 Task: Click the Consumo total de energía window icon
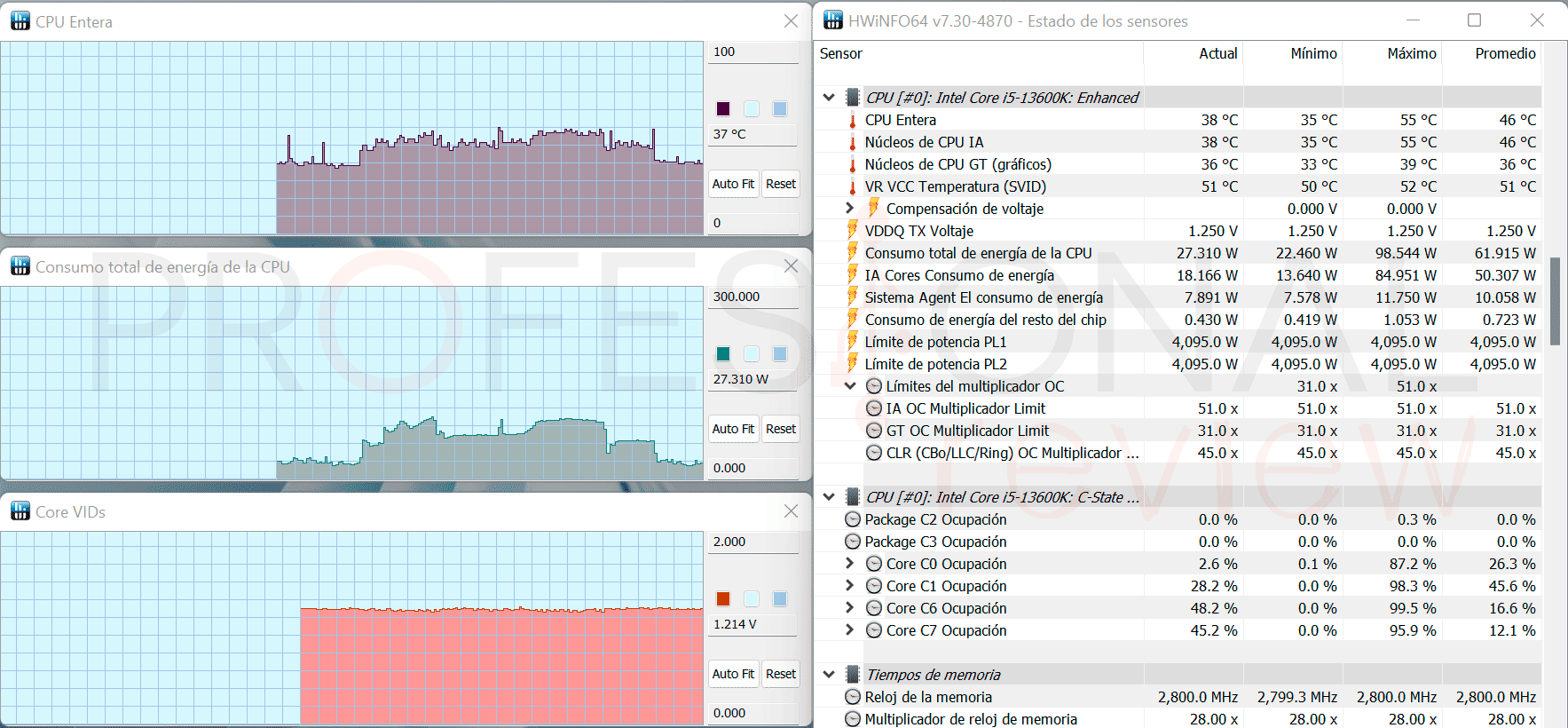(x=20, y=266)
